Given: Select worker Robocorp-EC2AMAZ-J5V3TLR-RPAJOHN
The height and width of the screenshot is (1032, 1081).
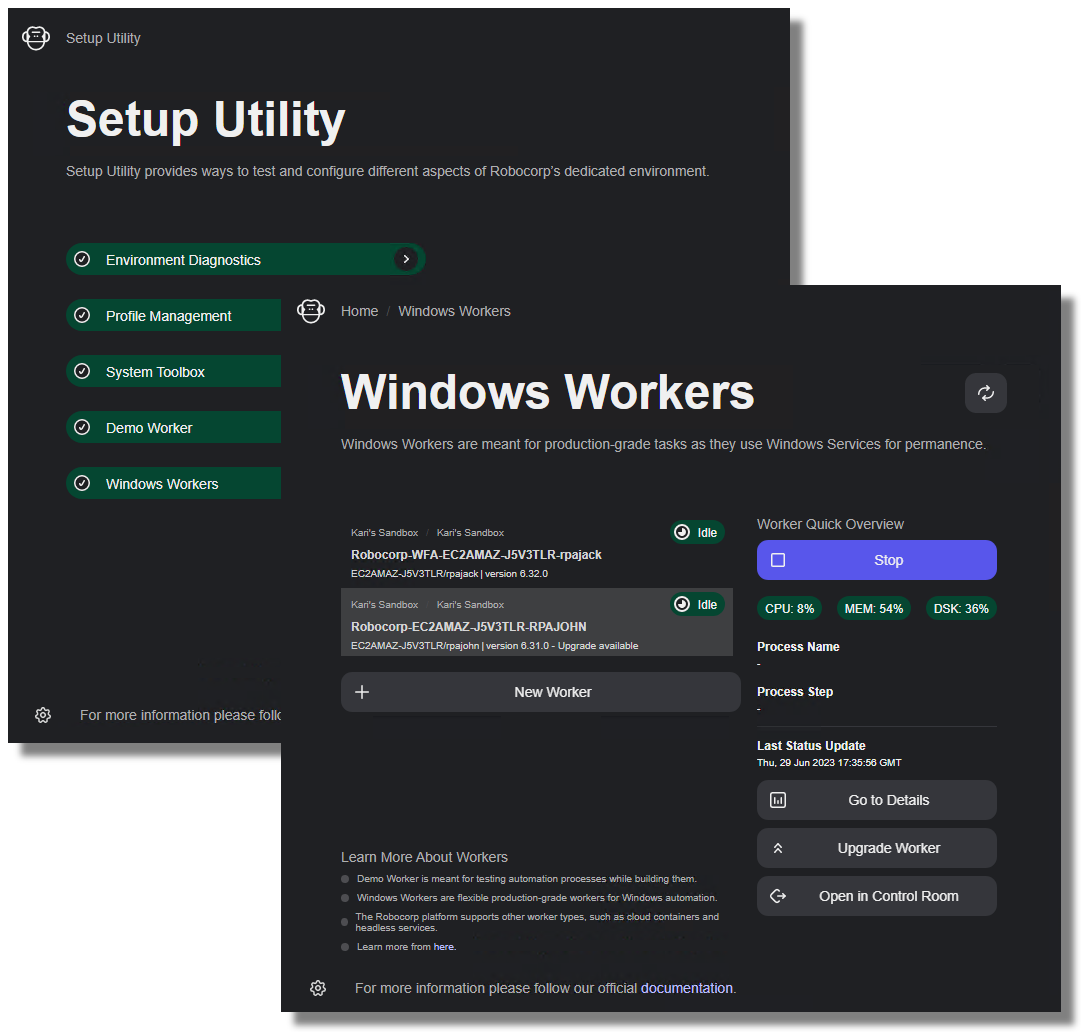Looking at the screenshot, I should tap(536, 622).
